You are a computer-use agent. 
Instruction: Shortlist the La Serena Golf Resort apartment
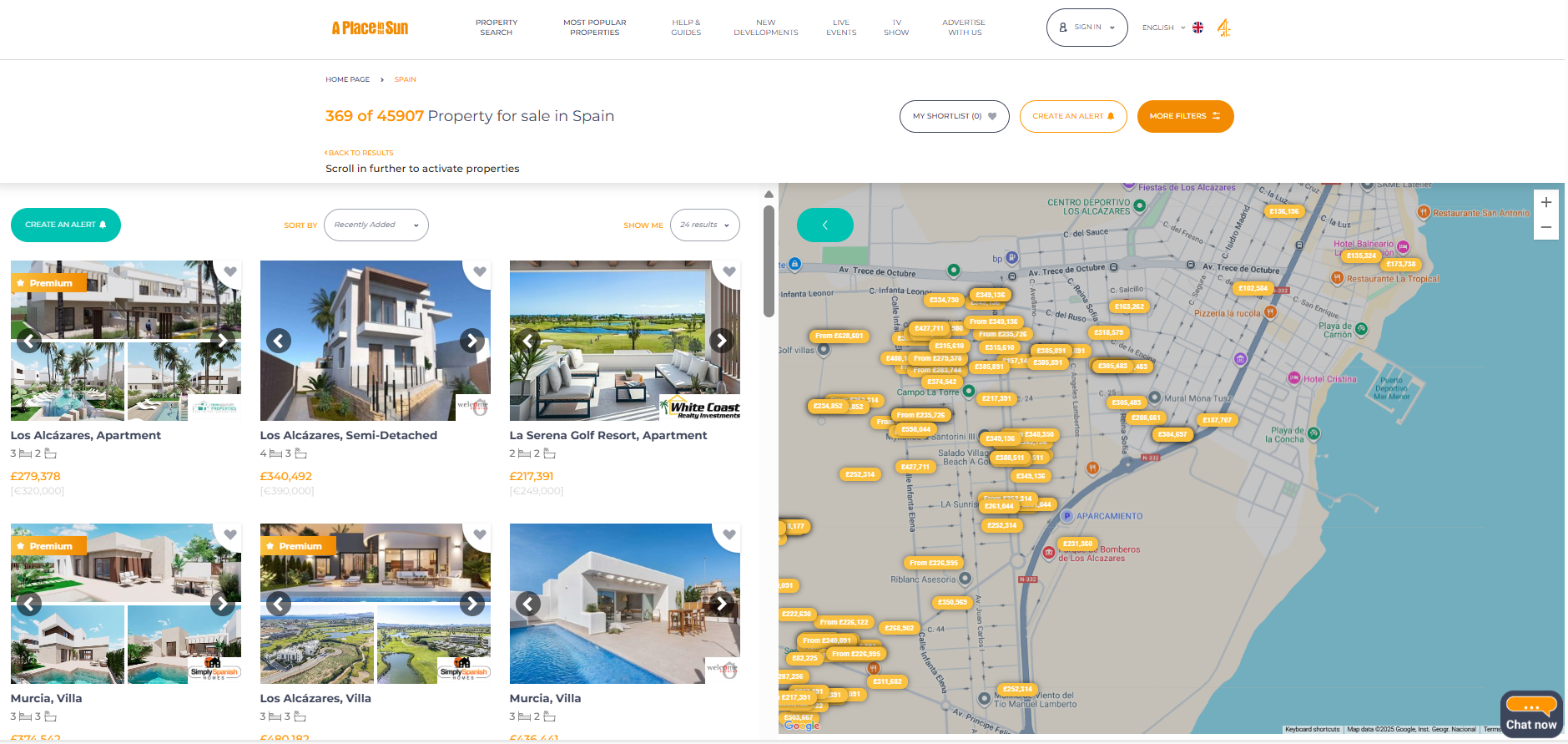pos(729,271)
